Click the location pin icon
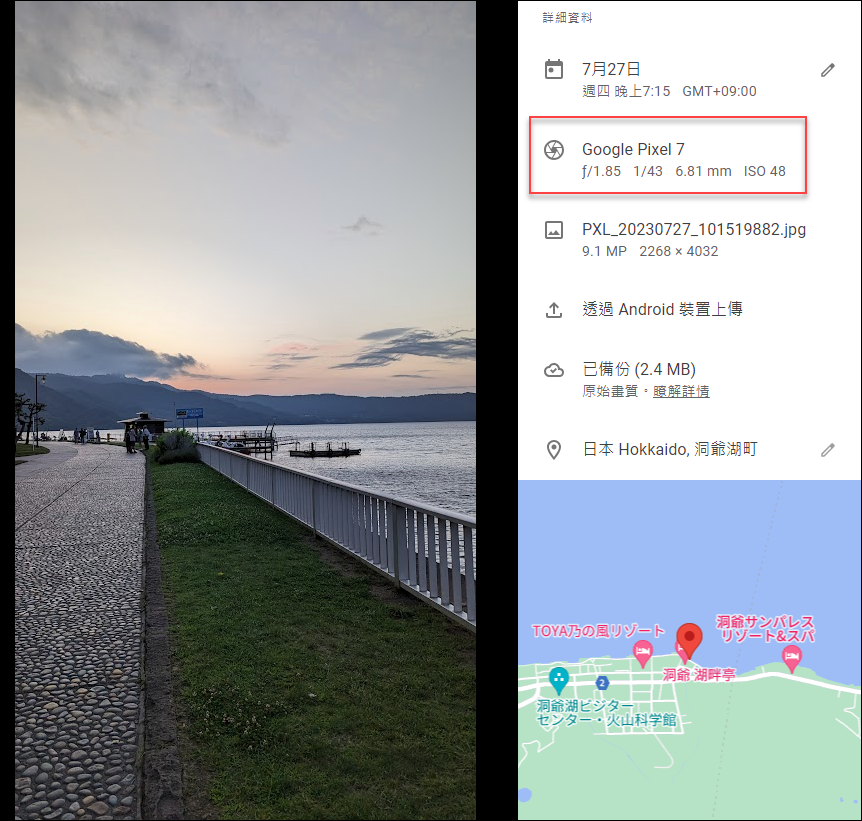The height and width of the screenshot is (821, 862). click(x=554, y=450)
